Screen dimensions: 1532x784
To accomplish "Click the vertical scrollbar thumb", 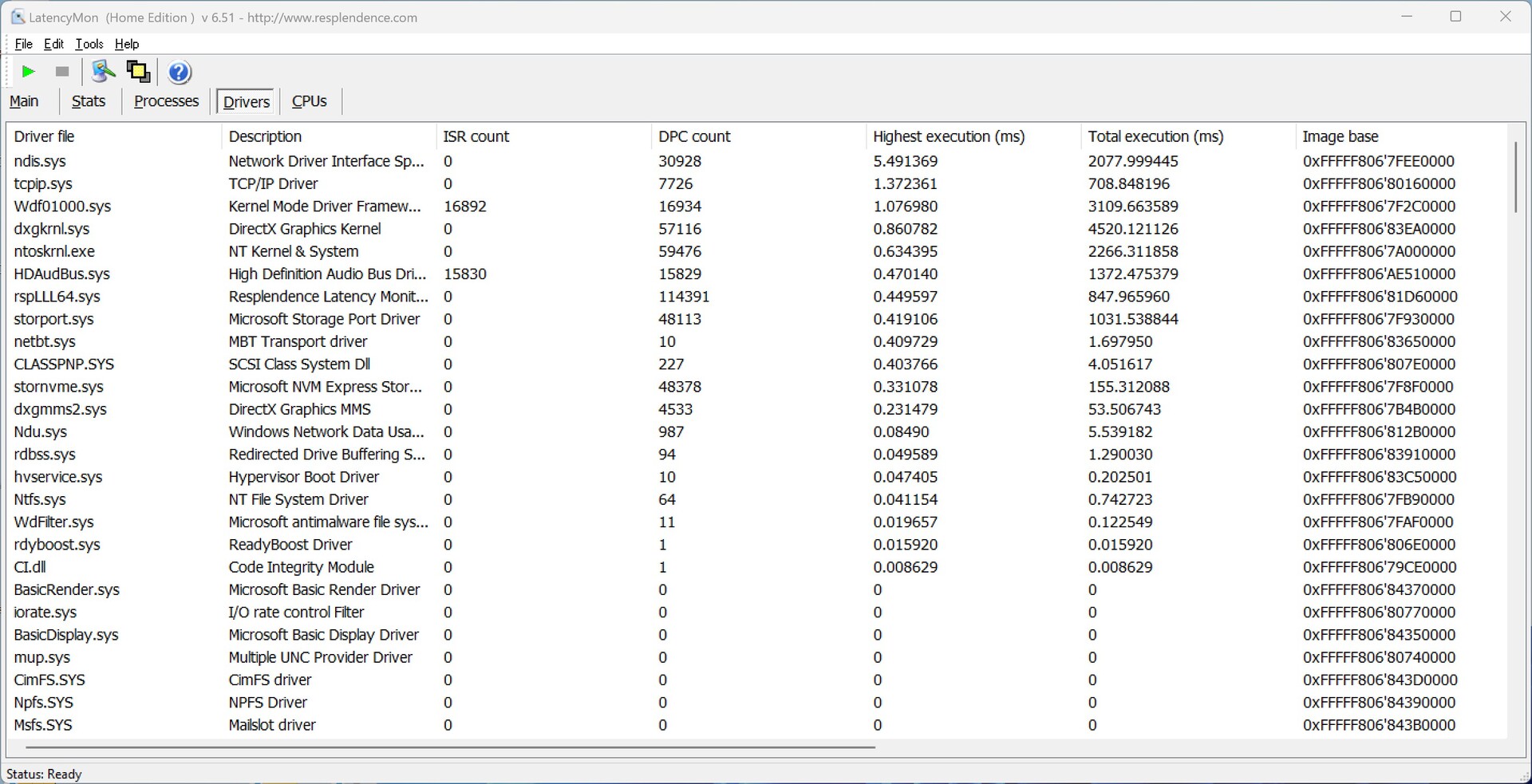I will pos(1515,177).
